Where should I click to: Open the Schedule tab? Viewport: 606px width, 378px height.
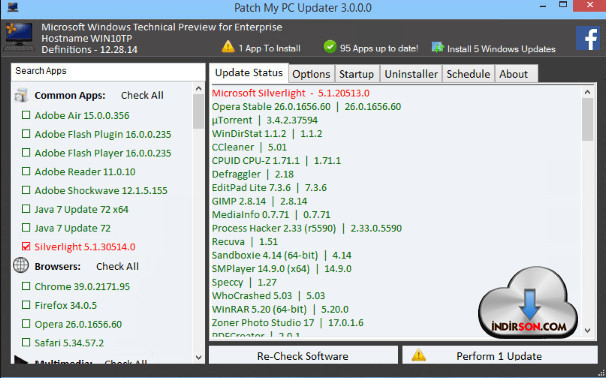tap(468, 74)
